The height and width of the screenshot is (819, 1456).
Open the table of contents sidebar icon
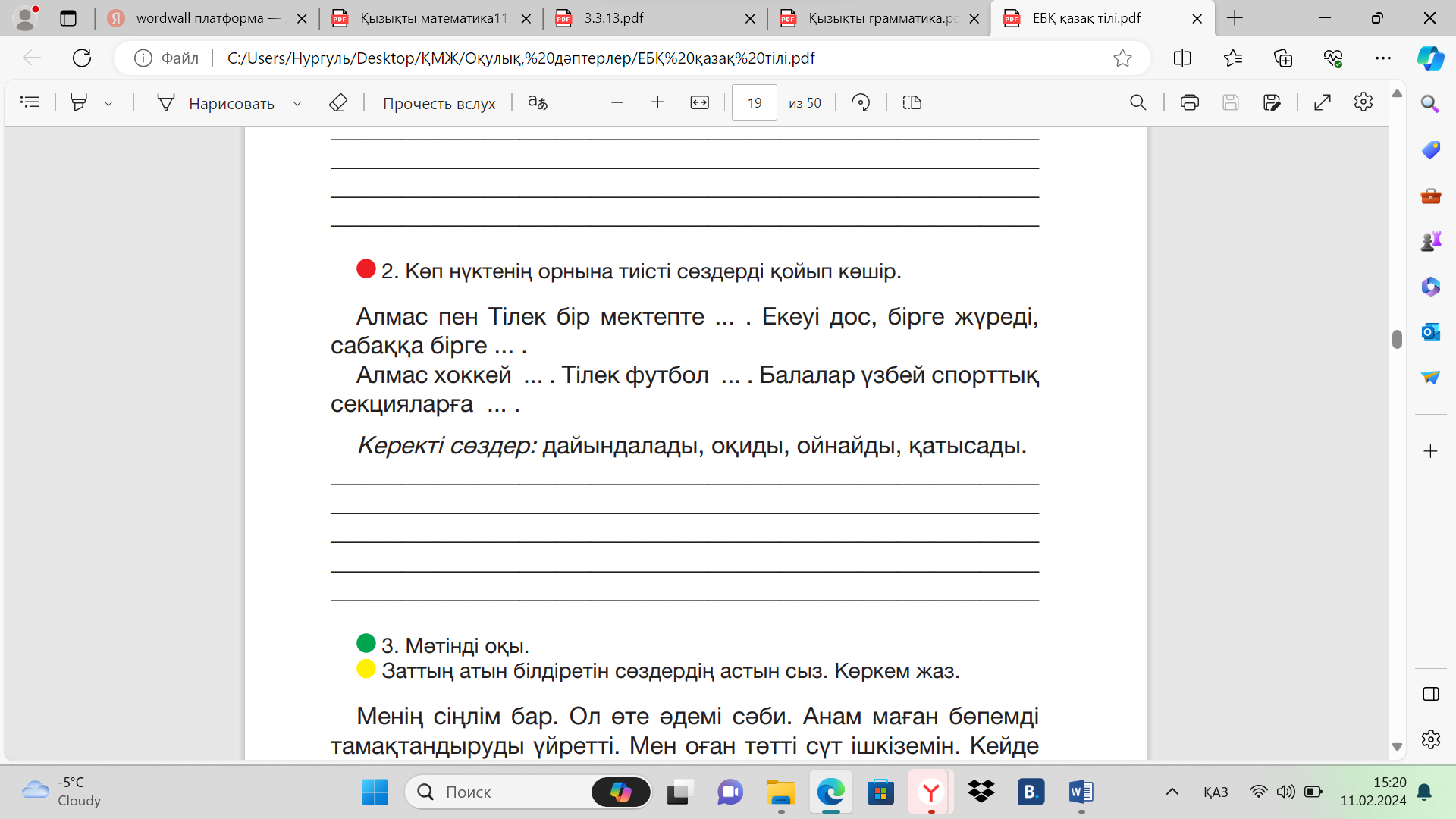pyautogui.click(x=30, y=102)
